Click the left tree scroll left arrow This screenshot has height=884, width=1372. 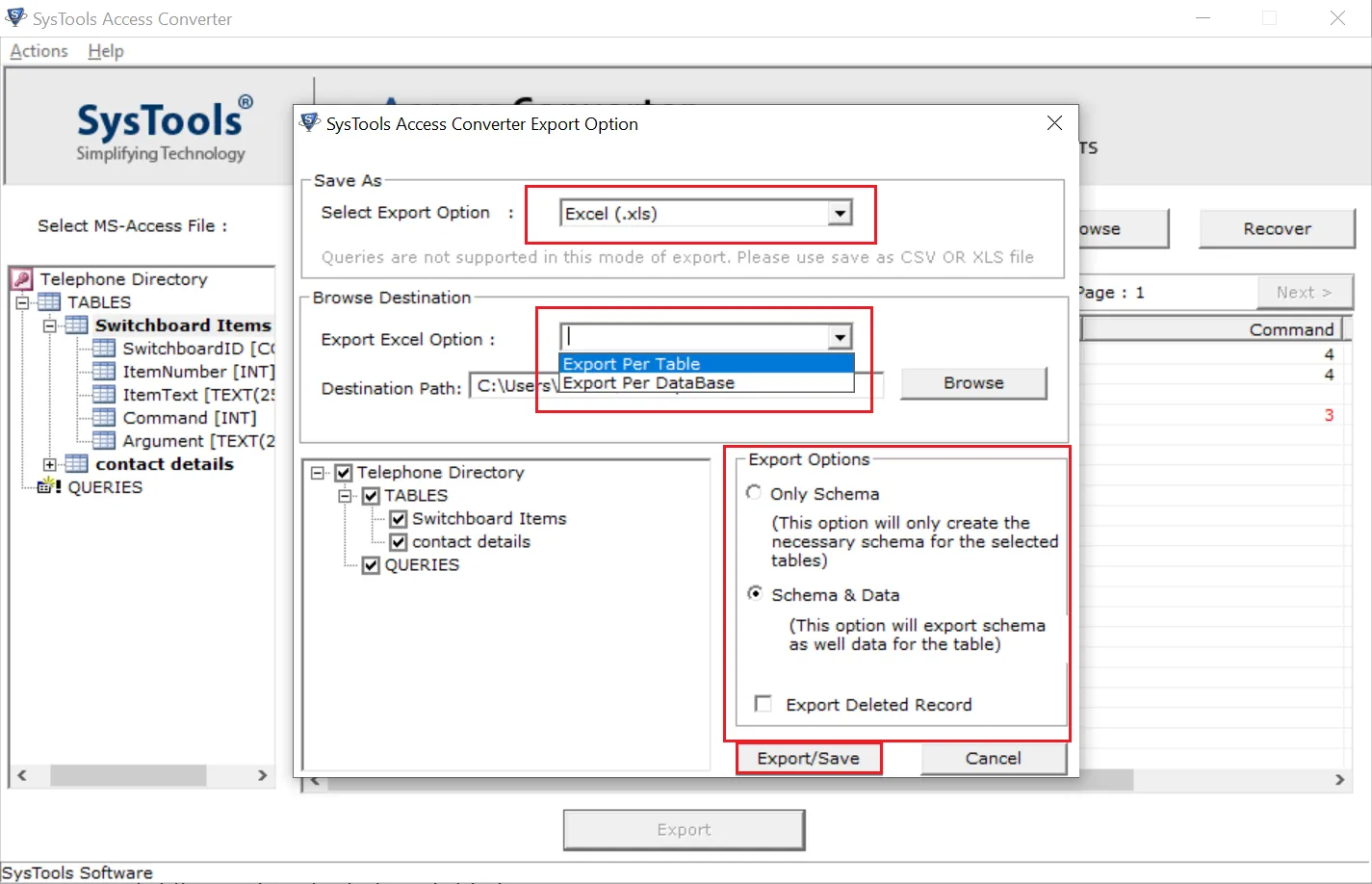(22, 775)
